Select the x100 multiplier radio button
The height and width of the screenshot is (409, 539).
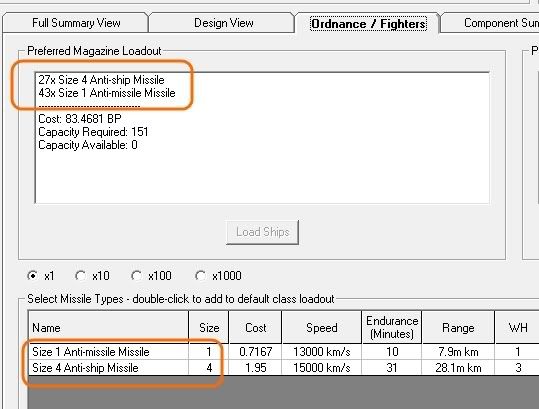tap(151, 276)
